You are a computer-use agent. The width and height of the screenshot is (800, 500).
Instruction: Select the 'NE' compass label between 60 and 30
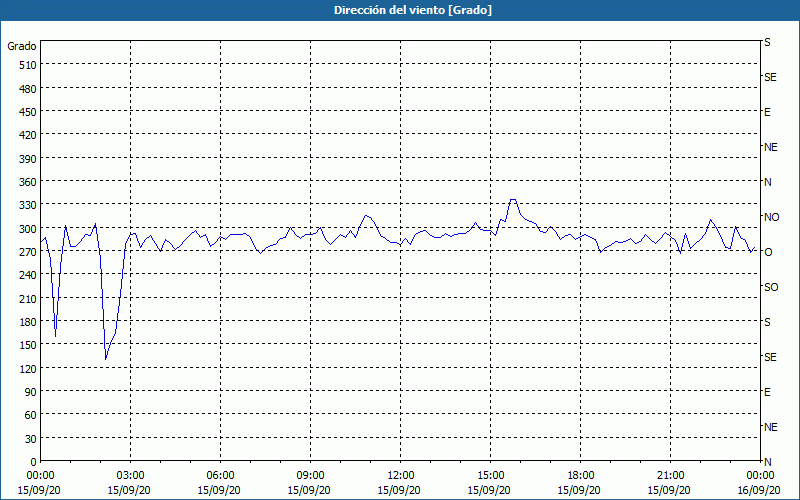(x=771, y=427)
